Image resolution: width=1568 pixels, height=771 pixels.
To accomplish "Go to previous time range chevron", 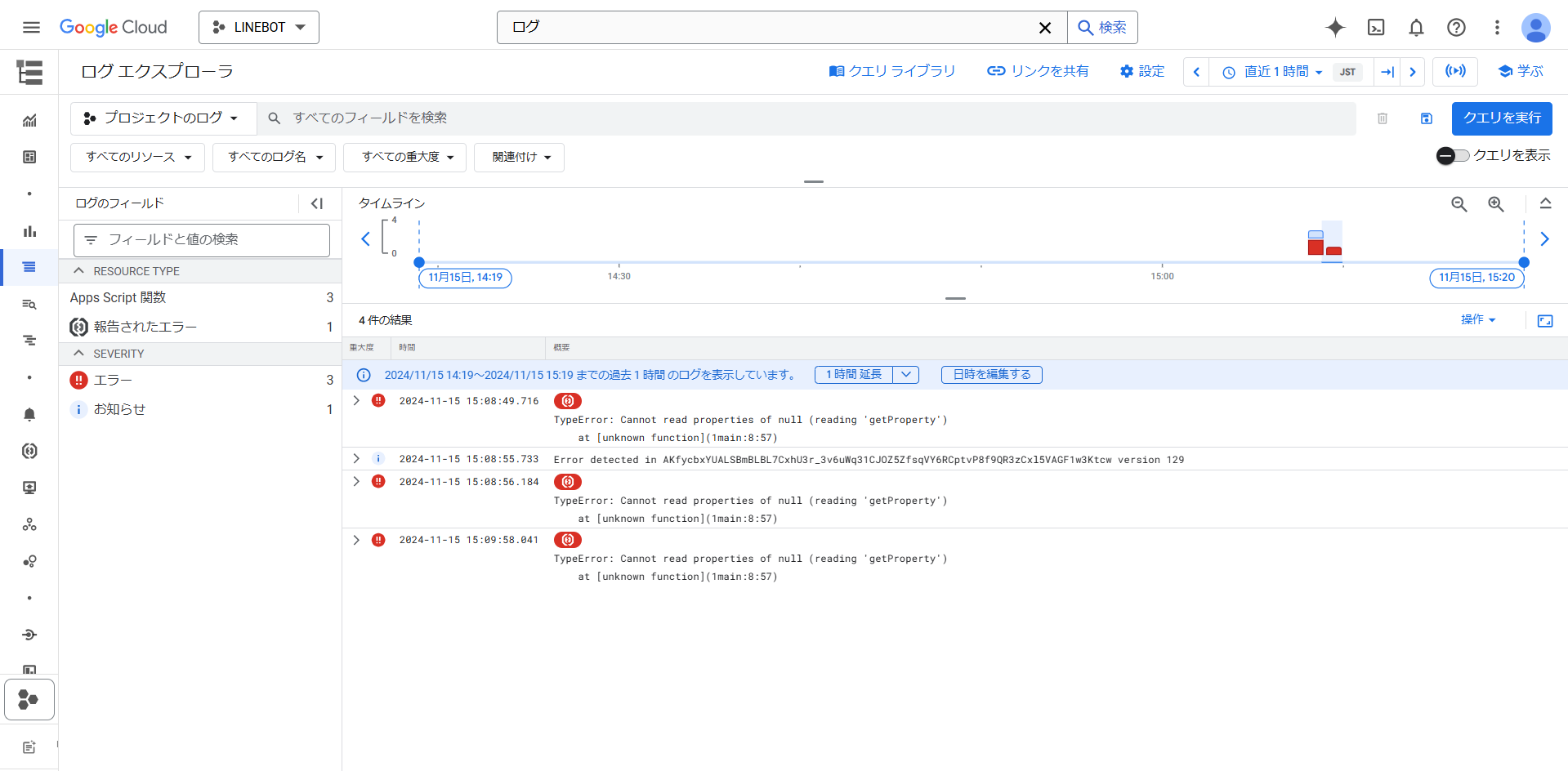I will point(1196,72).
